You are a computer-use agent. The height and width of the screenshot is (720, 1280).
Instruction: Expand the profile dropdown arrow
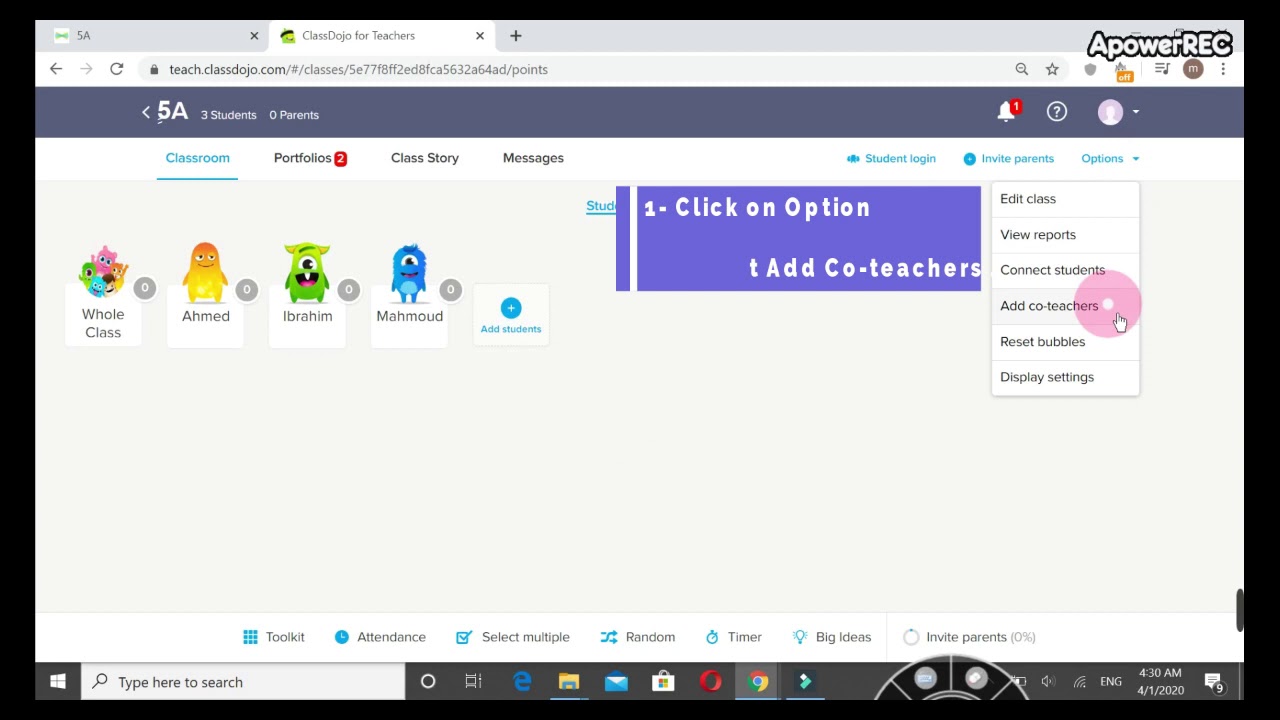[x=1136, y=112]
